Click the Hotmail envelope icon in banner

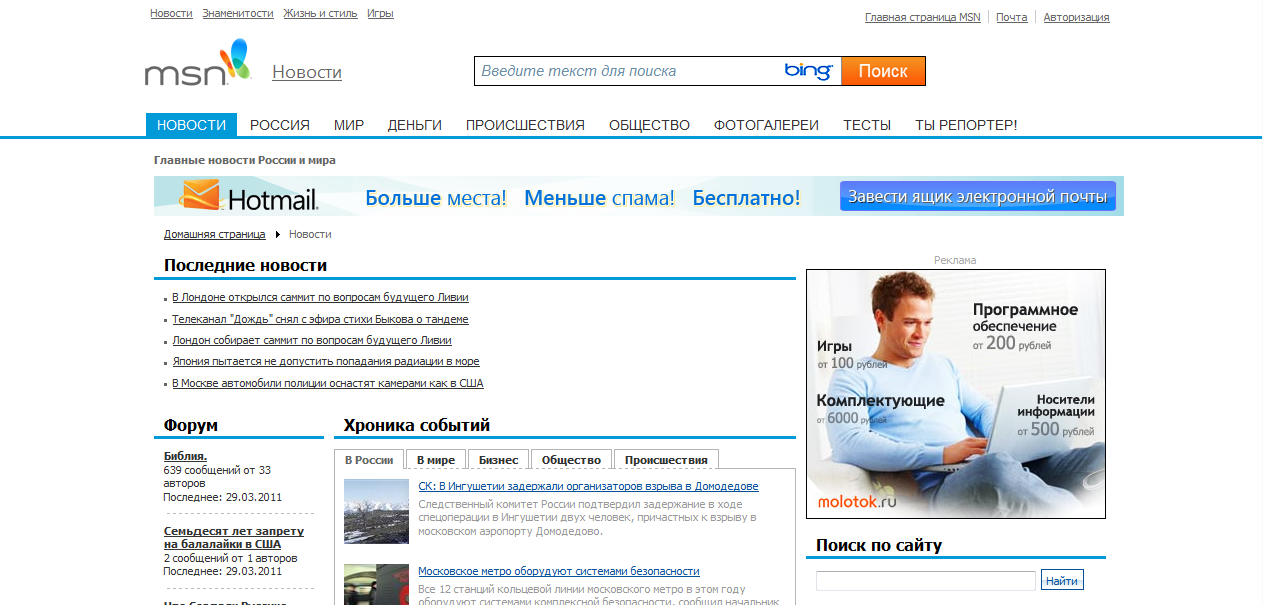pyautogui.click(x=201, y=197)
